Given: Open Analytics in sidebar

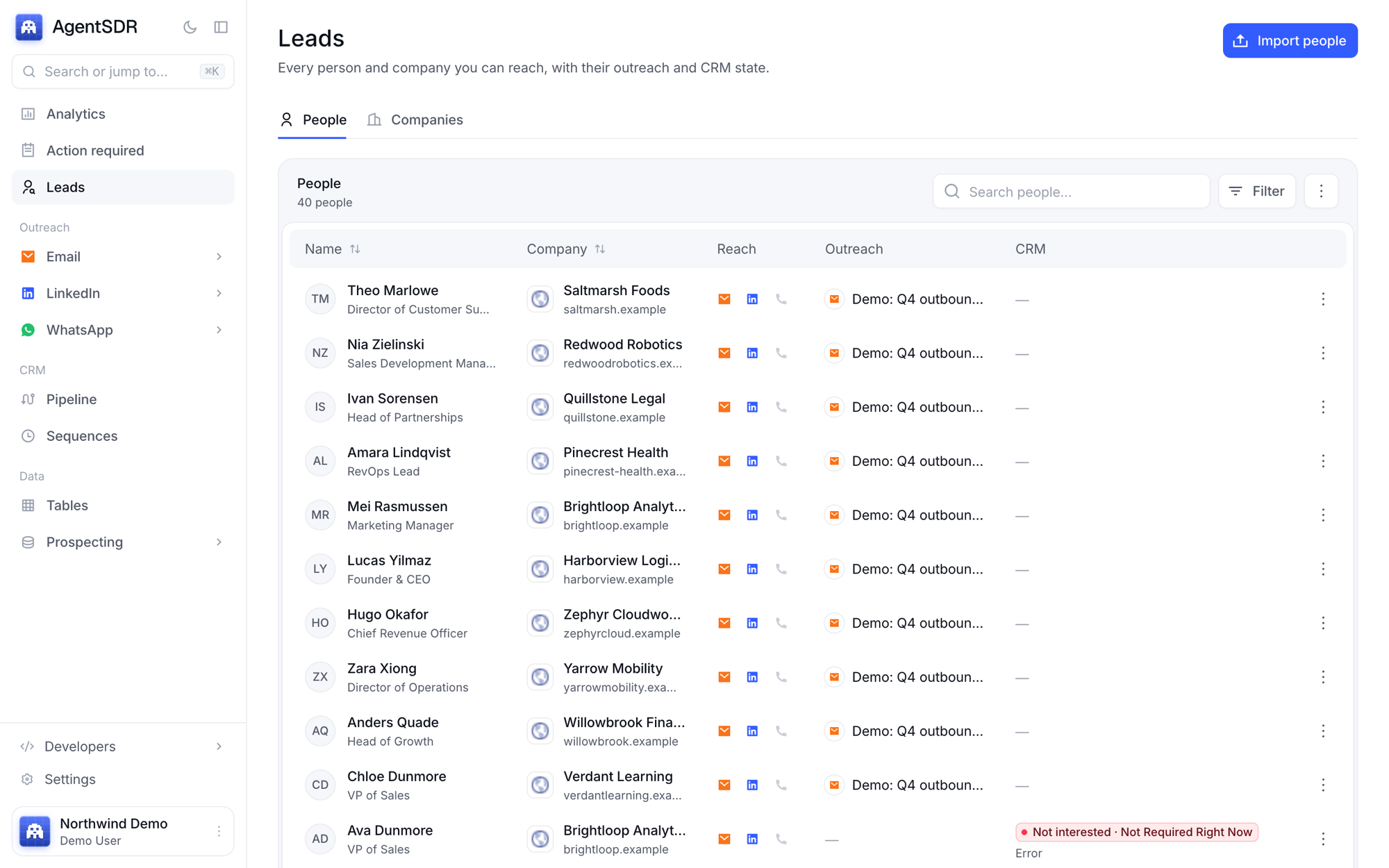Looking at the screenshot, I should click(x=123, y=114).
